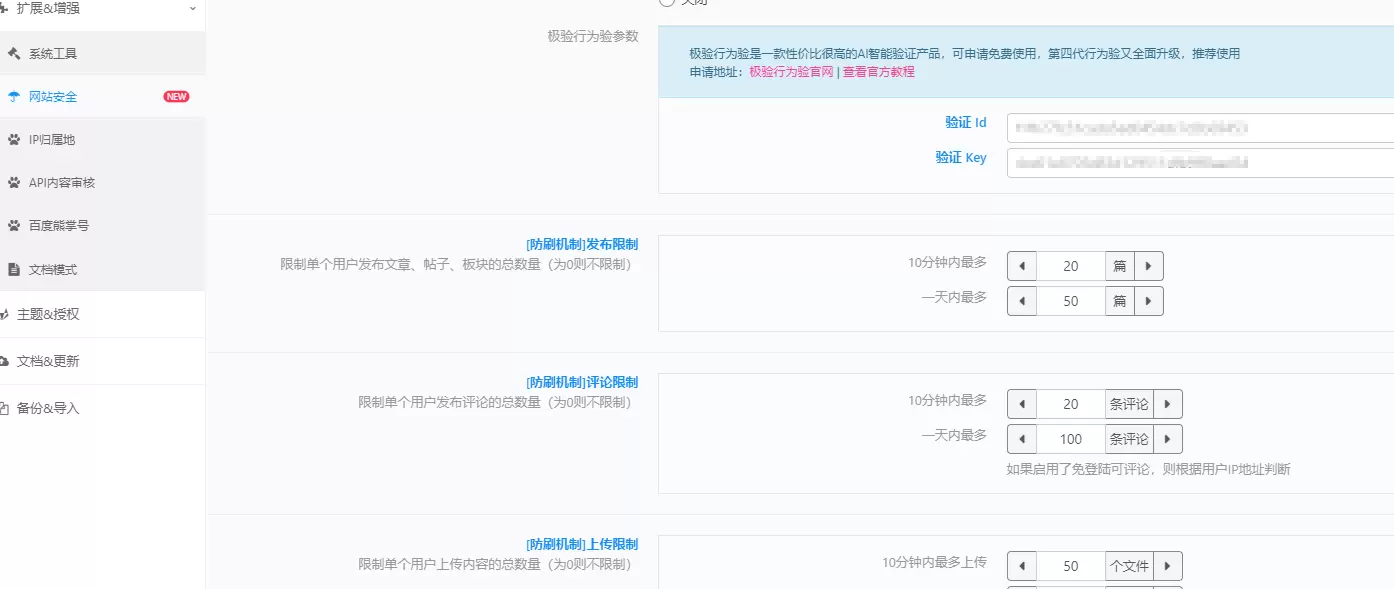The image size is (1394, 589).
Task: Click 发布限制 一天内 number field showing 50
Action: 1071,300
